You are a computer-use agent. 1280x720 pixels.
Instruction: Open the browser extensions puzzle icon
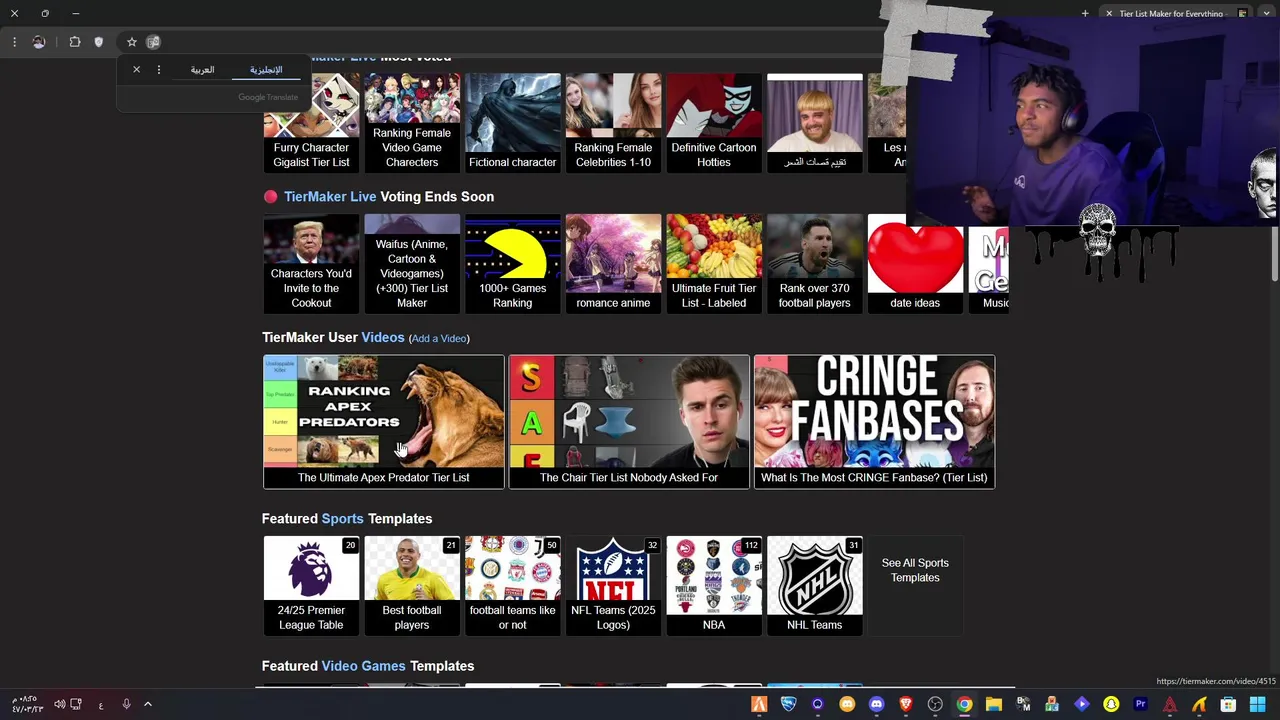(75, 42)
